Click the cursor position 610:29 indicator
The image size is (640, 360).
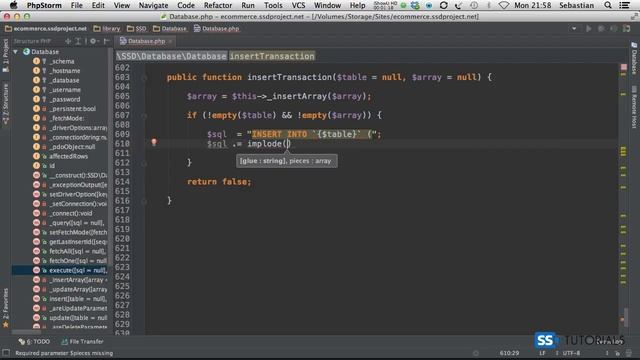509,353
